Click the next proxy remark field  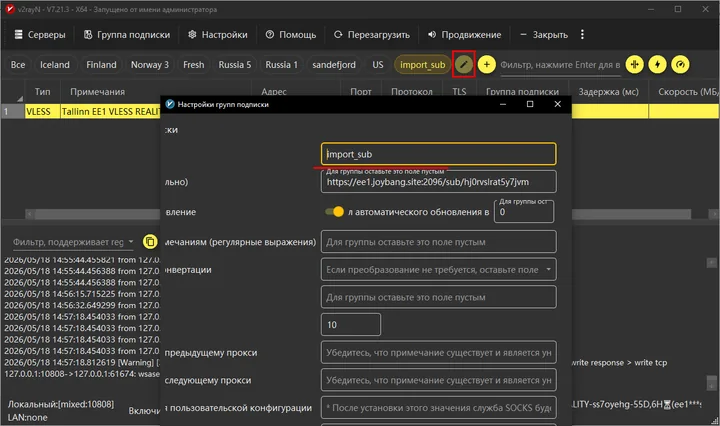[x=439, y=380]
